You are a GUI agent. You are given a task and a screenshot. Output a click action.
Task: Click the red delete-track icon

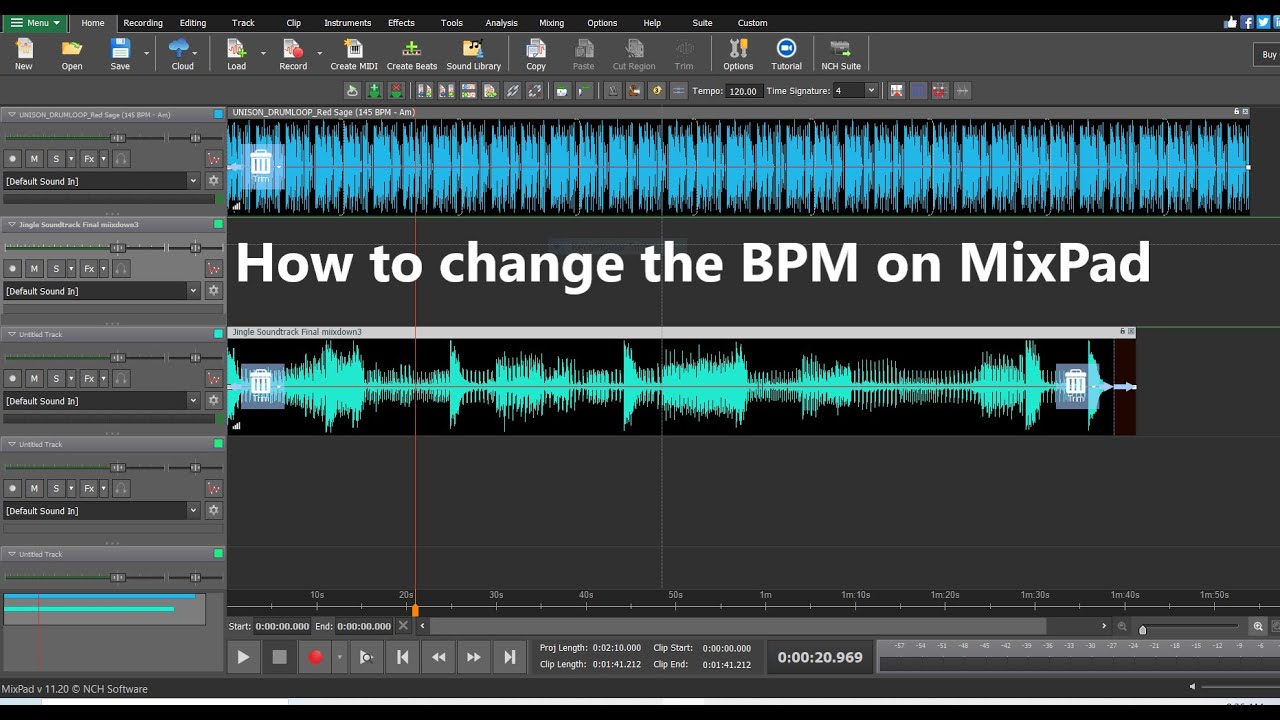click(x=396, y=91)
